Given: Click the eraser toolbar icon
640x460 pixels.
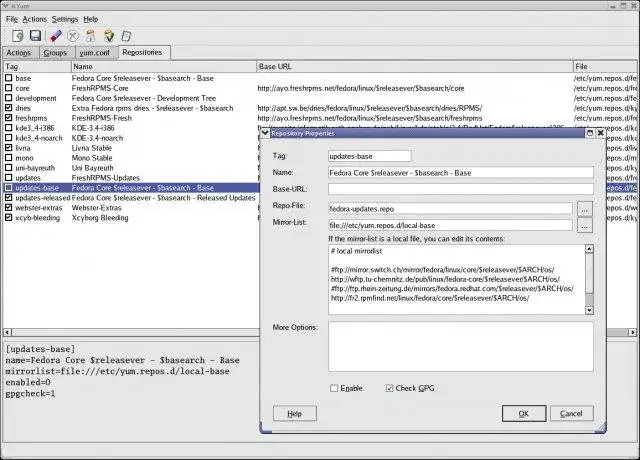Looking at the screenshot, I should tap(56, 36).
